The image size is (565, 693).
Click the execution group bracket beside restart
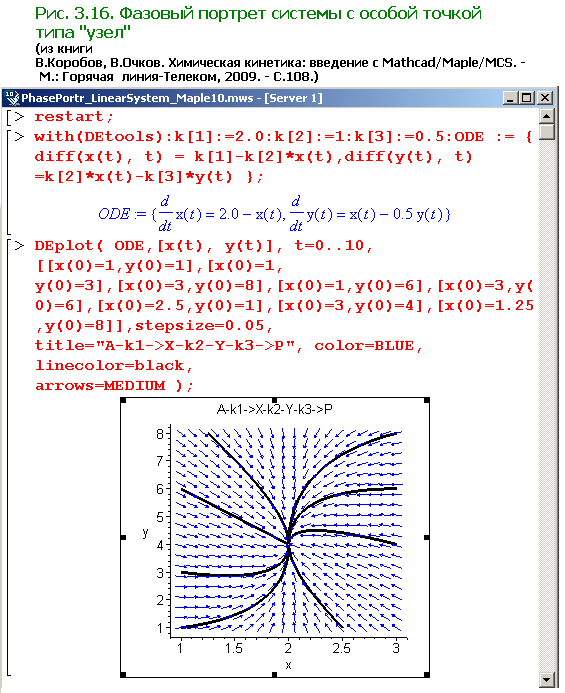tap(8, 117)
